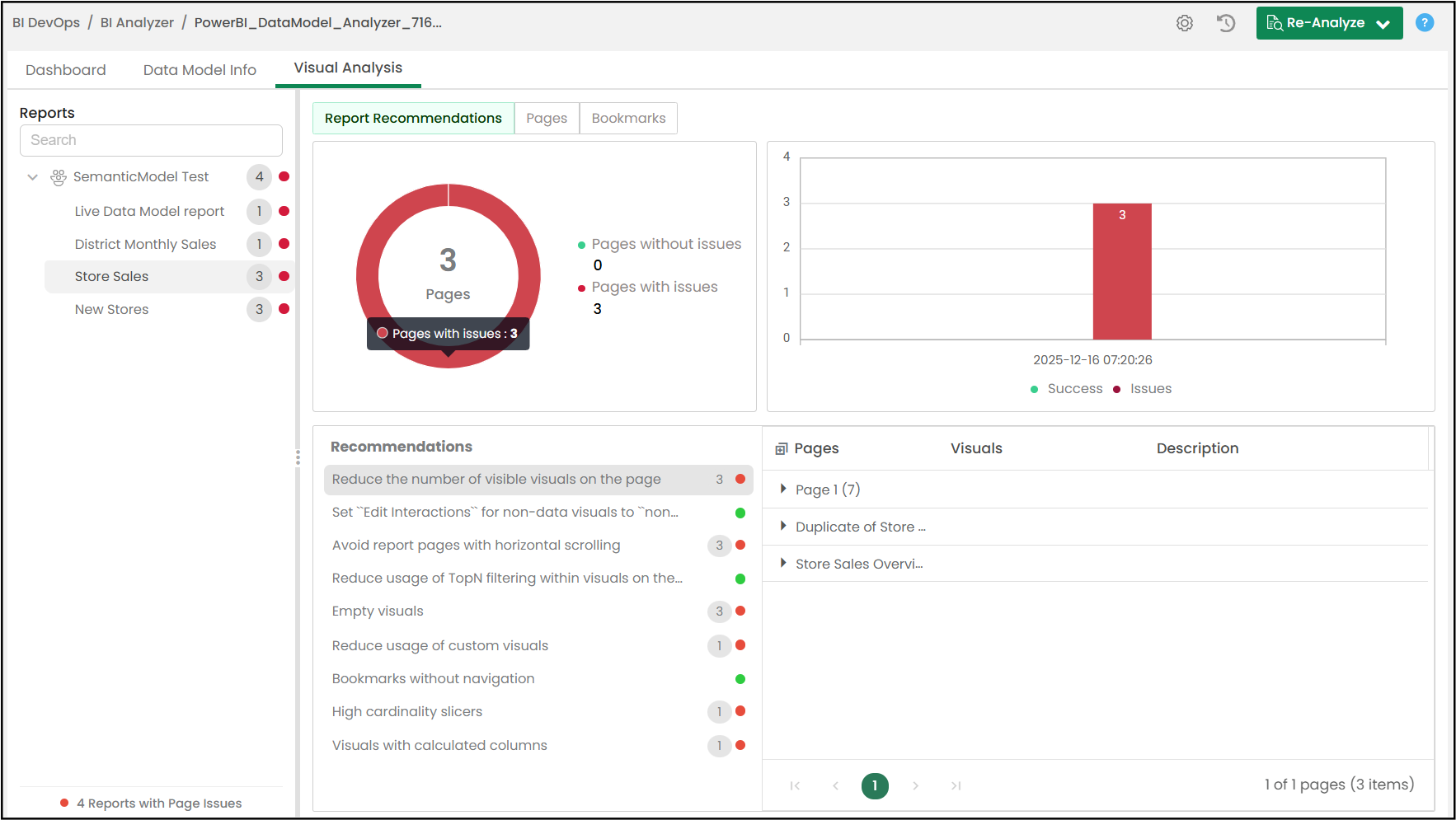This screenshot has width=1456, height=820.
Task: Toggle the Issues legend in bar chart
Action: coord(1142,389)
